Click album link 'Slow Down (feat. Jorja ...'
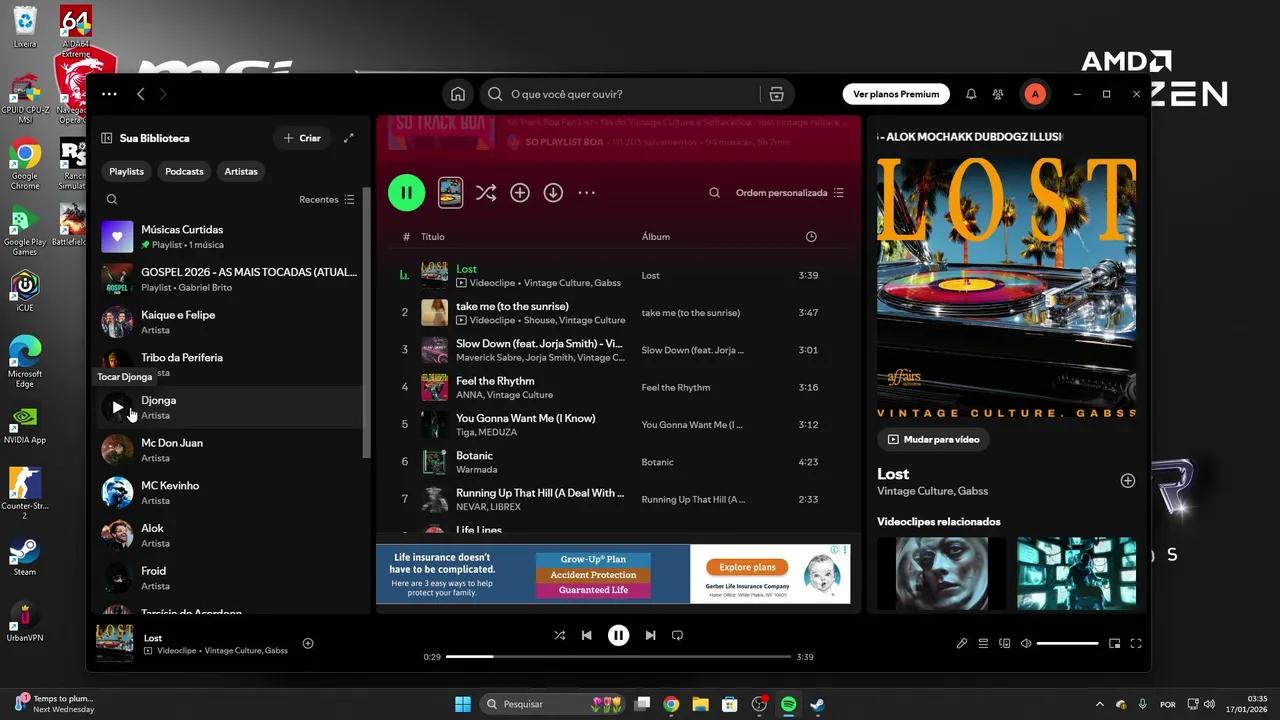This screenshot has width=1280, height=720. 692,350
